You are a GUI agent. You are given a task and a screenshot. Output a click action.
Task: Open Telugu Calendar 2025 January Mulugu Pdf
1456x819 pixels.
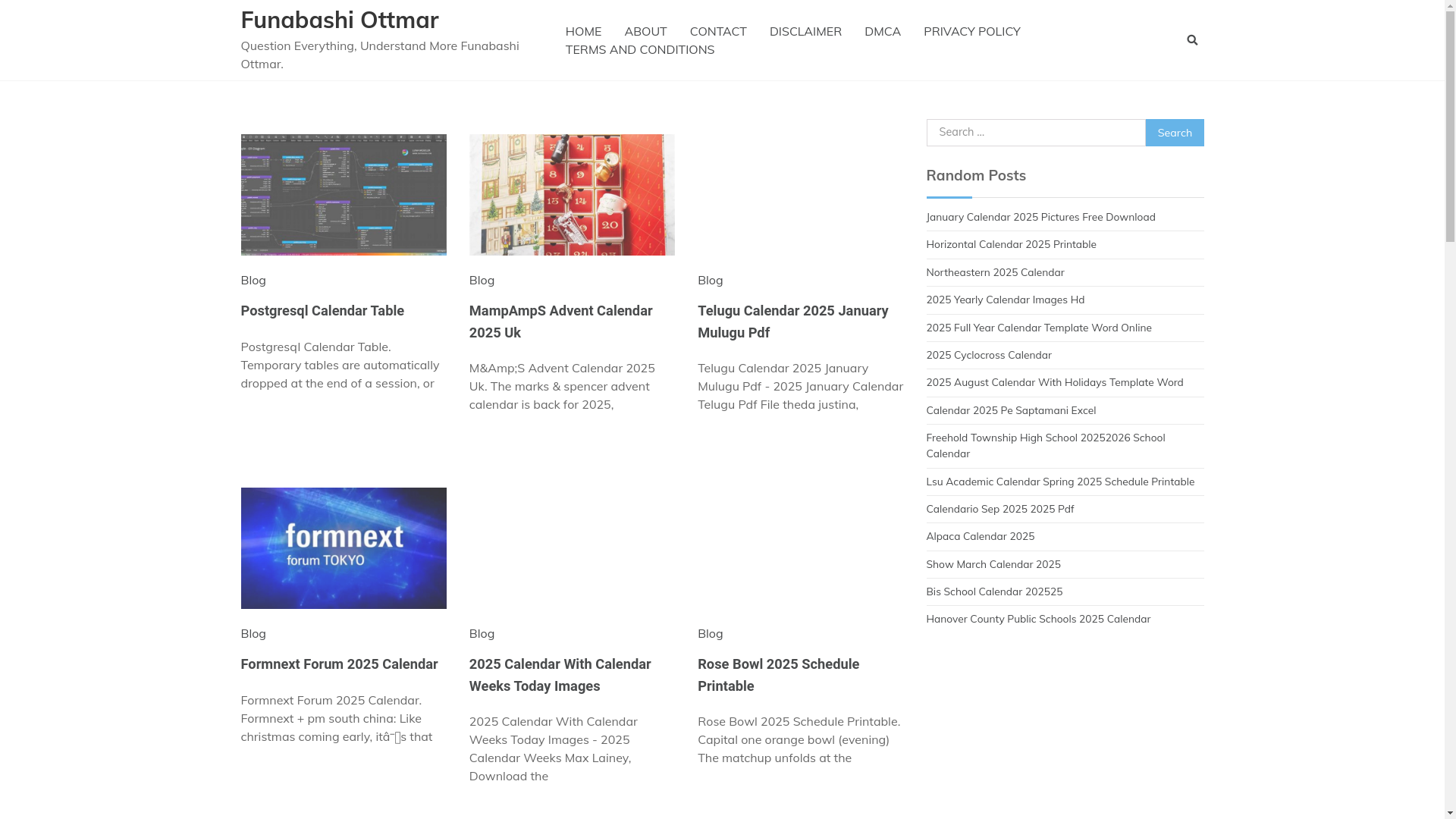792,322
